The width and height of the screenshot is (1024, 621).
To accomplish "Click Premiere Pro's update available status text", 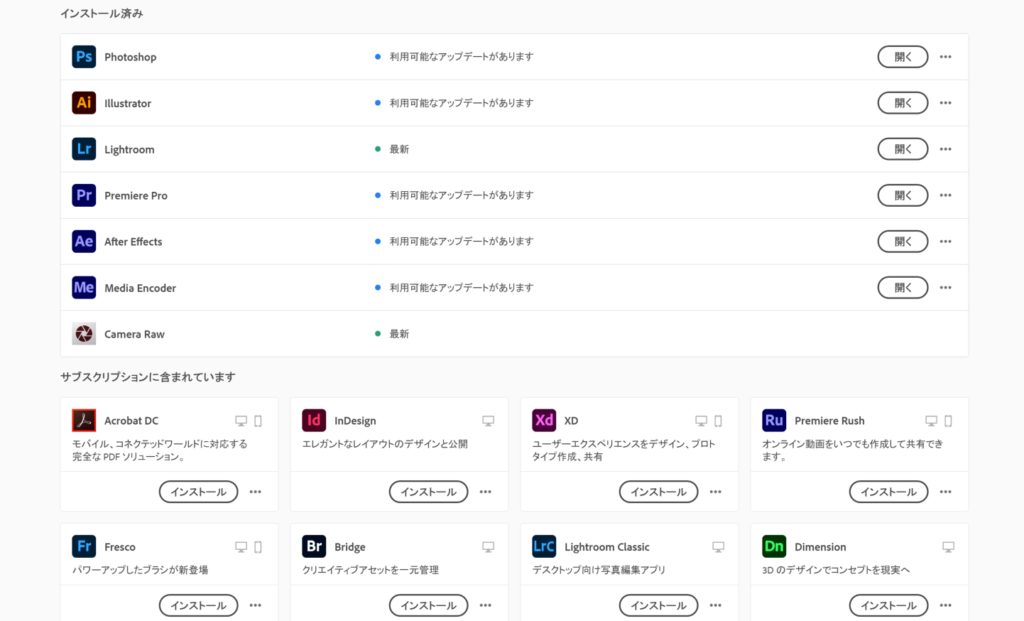I will pyautogui.click(x=462, y=195).
